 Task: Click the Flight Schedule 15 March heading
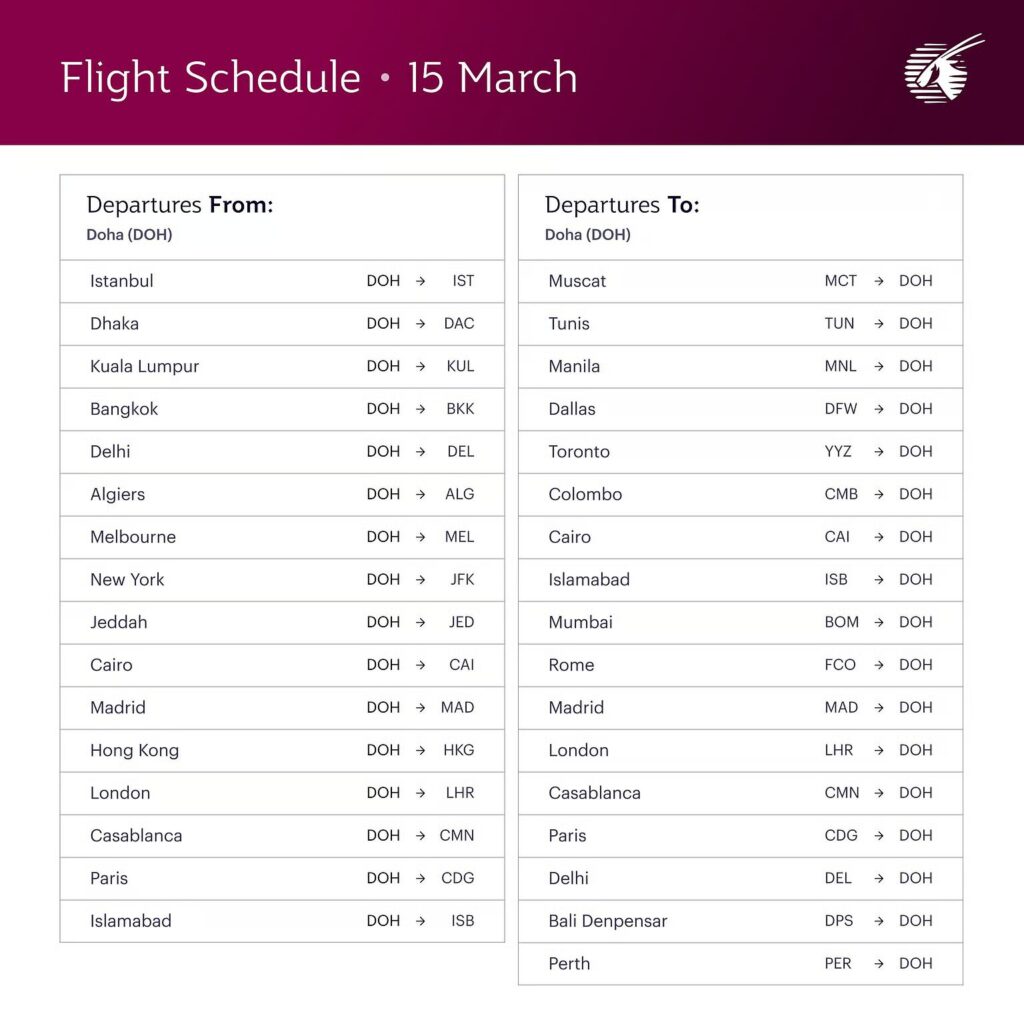pos(319,78)
